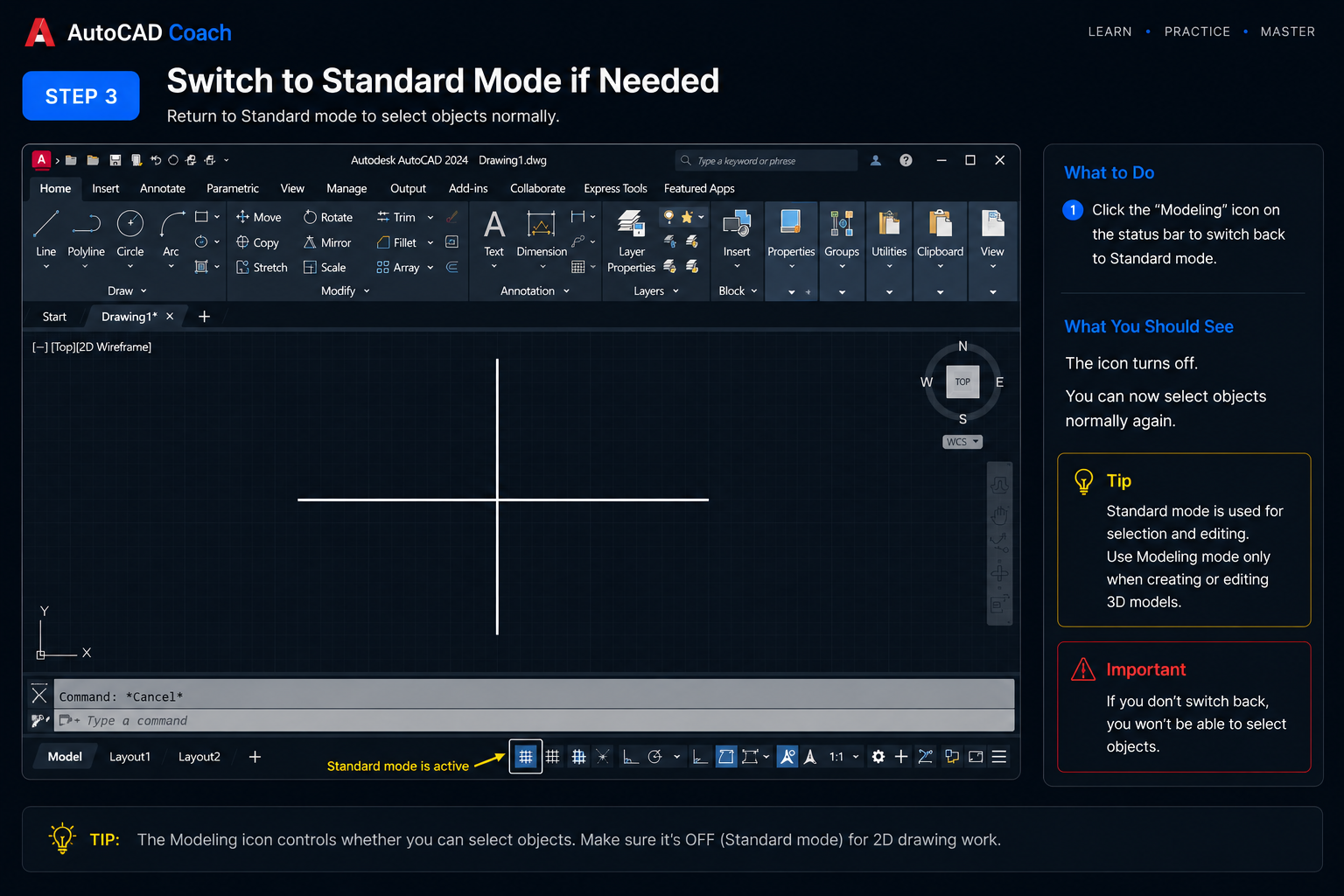Screen dimensions: 1344x896
Task: Open Layer Properties manager
Action: 631,241
